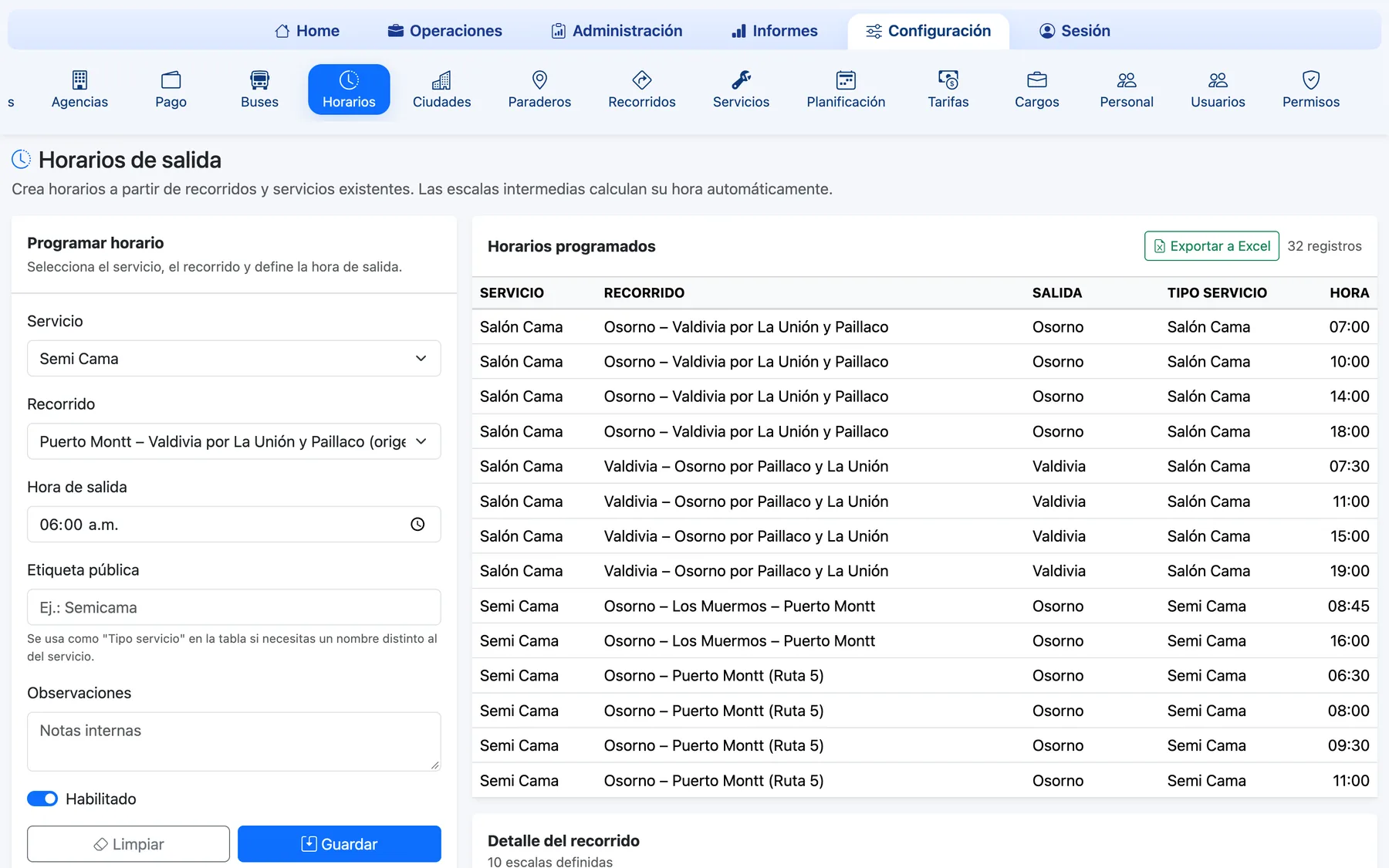Select the Configuración tab
Viewport: 1389px width, 868px height.
pyautogui.click(x=928, y=31)
